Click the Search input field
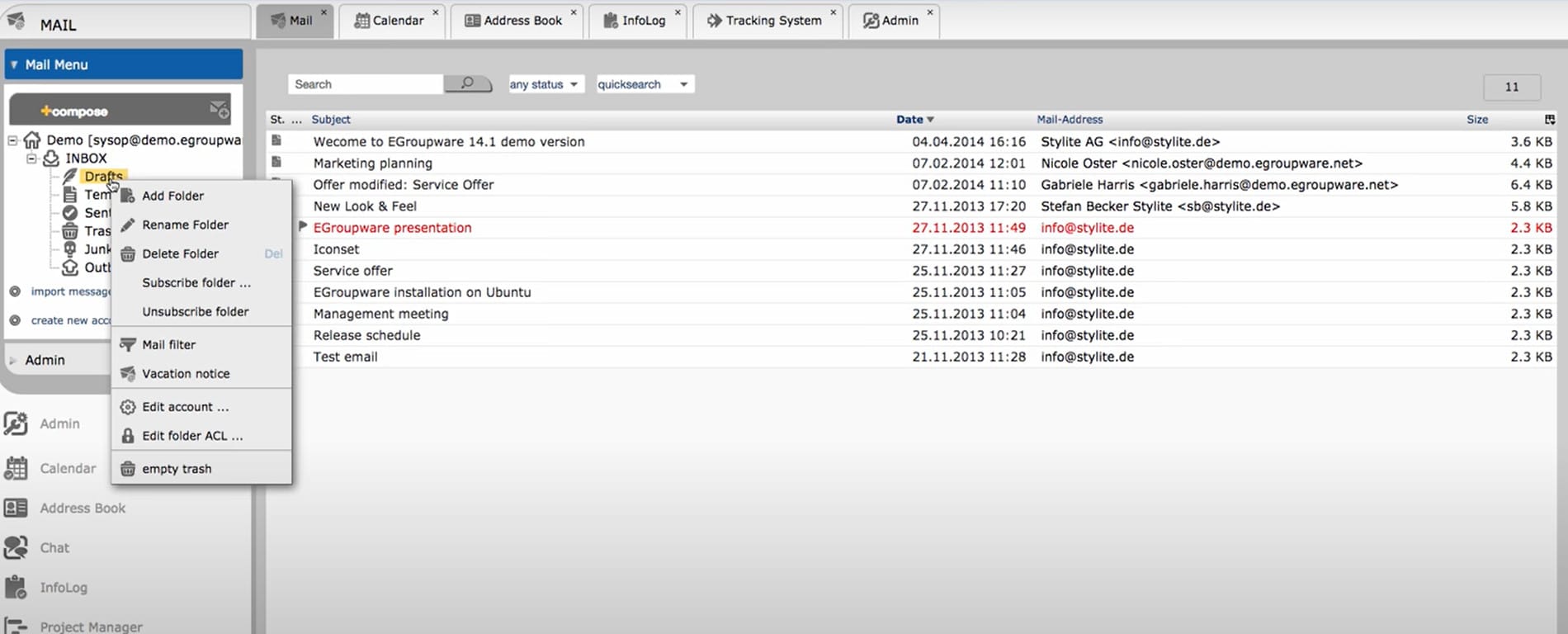This screenshot has width=1568, height=634. click(x=366, y=84)
